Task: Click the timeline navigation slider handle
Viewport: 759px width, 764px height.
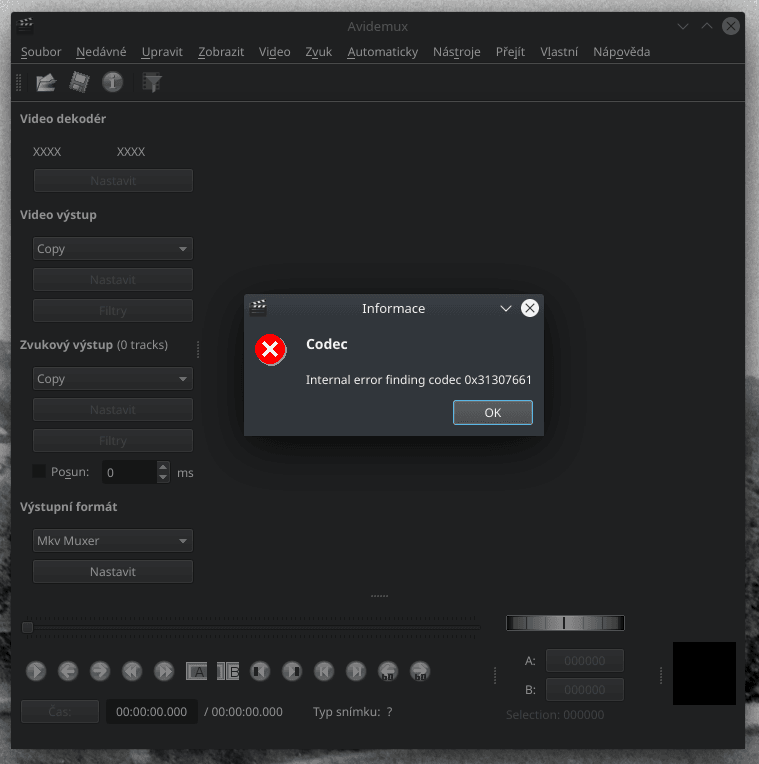Action: [x=28, y=627]
